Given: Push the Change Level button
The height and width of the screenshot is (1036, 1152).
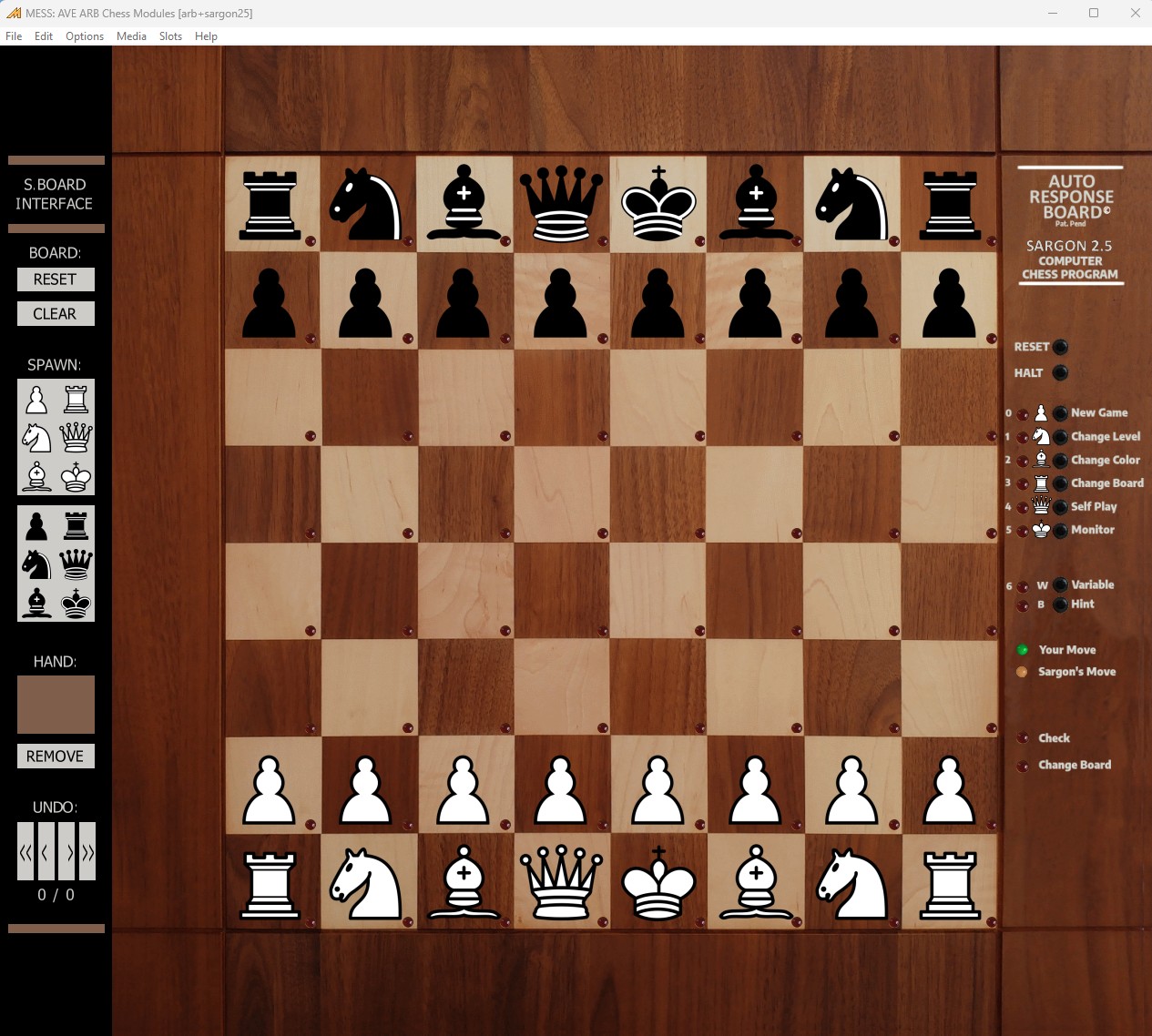Looking at the screenshot, I should click(1060, 437).
